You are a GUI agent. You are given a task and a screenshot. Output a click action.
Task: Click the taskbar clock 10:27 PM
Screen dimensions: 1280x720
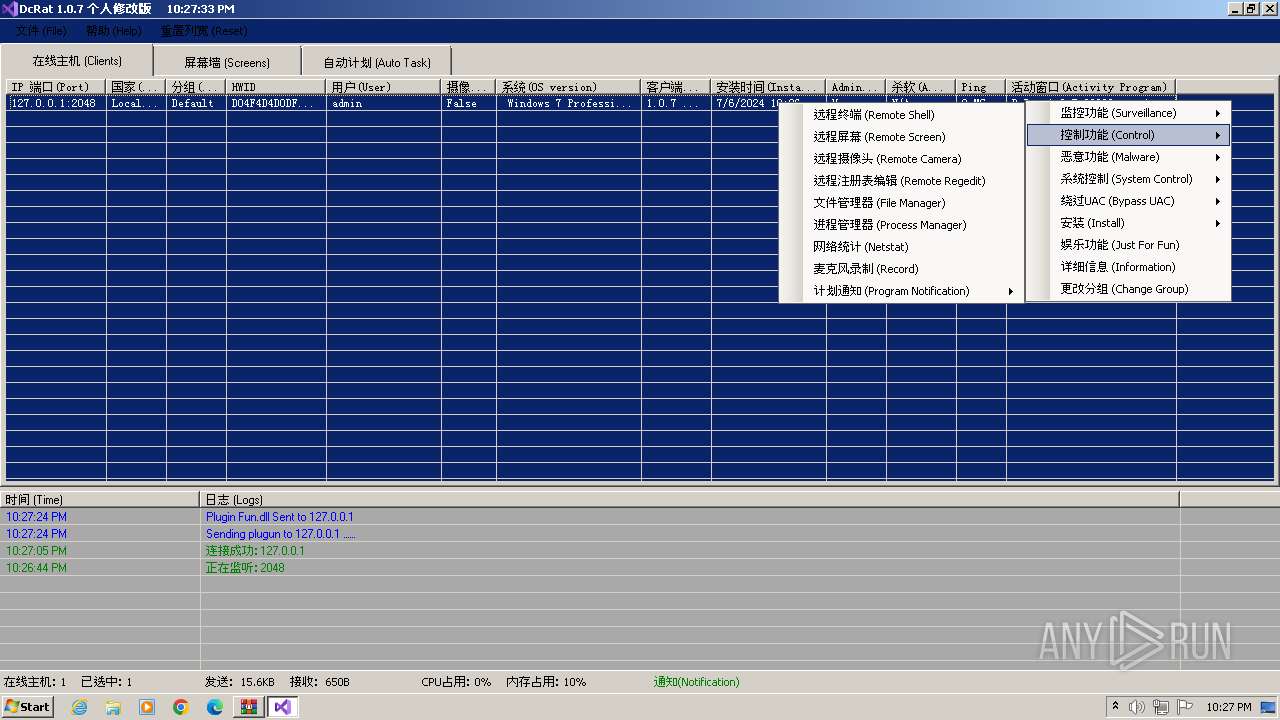click(x=1229, y=707)
